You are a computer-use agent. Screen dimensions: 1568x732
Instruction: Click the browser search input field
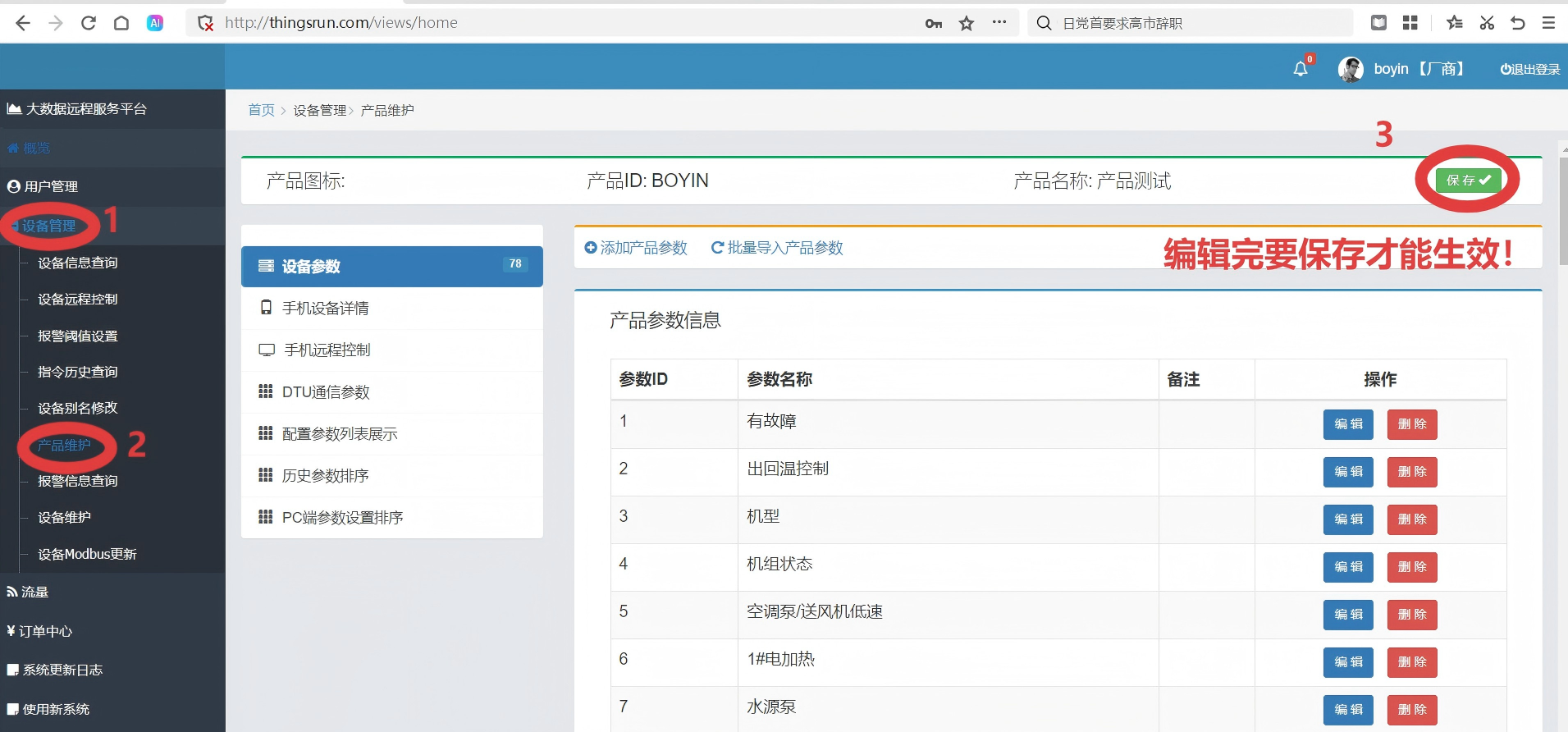click(1198, 23)
